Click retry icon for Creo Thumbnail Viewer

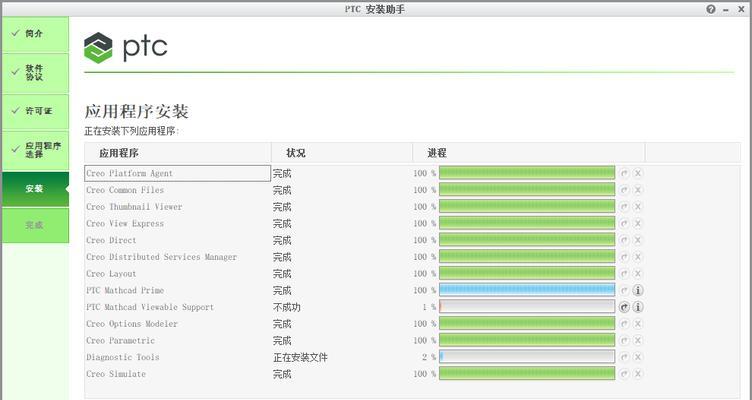624,207
